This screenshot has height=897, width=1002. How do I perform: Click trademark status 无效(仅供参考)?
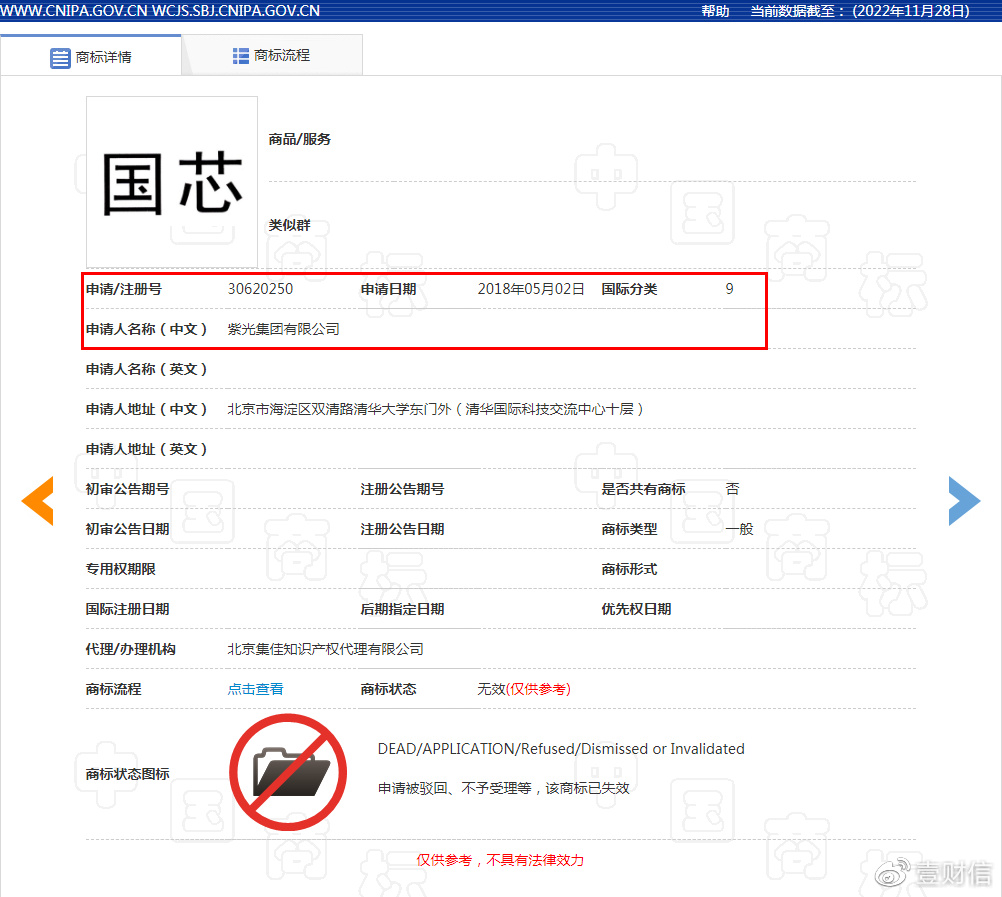(524, 689)
